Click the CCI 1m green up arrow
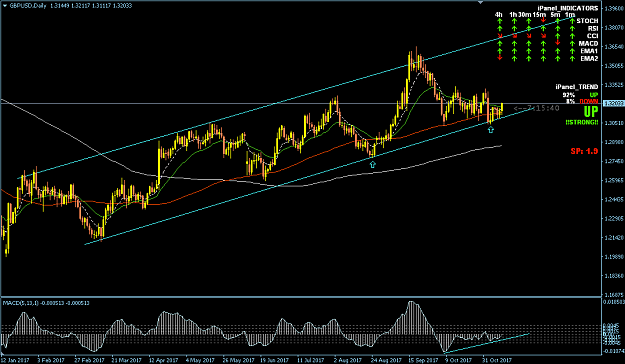 (x=572, y=36)
